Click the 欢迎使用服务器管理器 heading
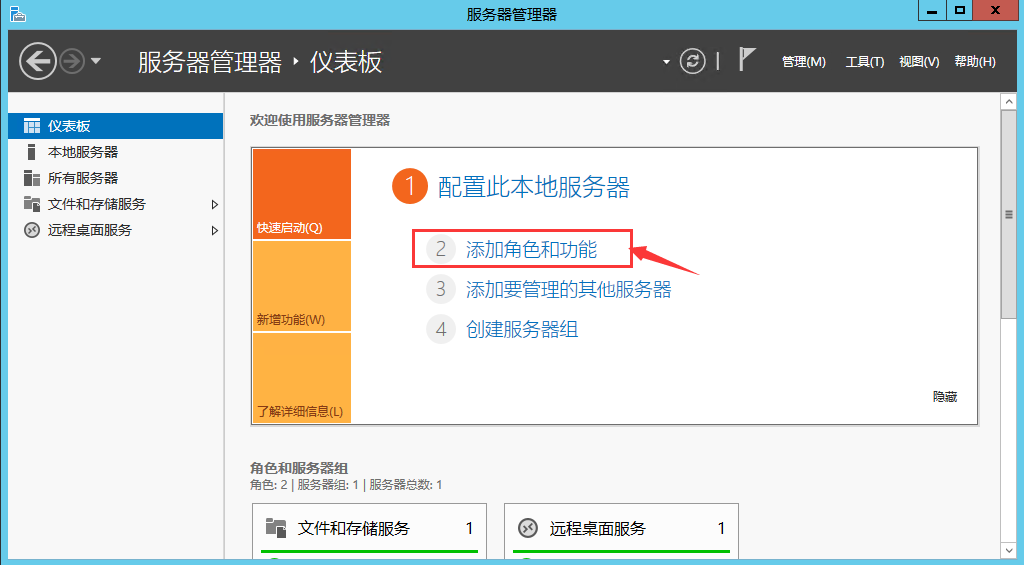This screenshot has height=565, width=1024. pos(320,120)
